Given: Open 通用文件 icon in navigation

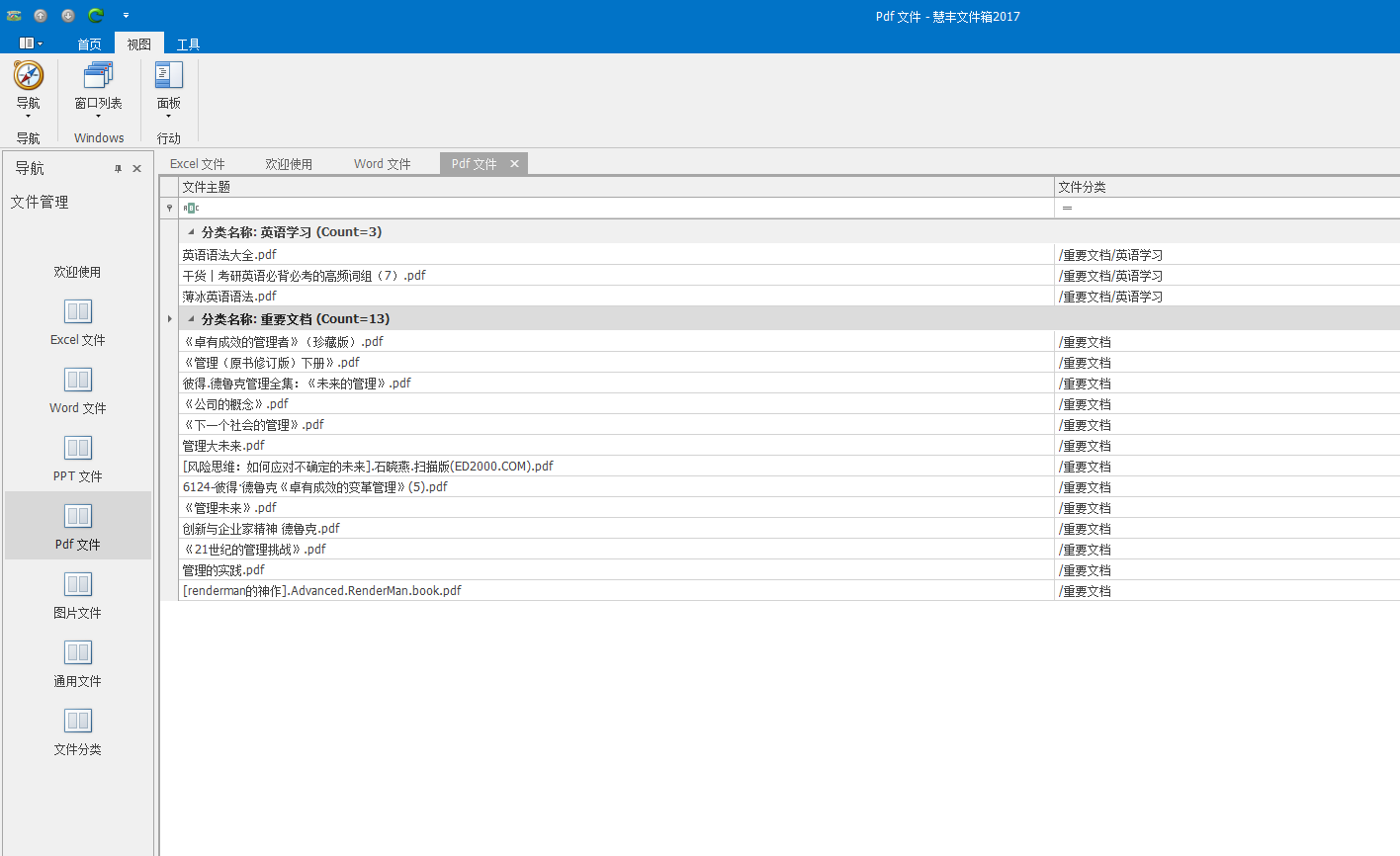Looking at the screenshot, I should pyautogui.click(x=78, y=652).
